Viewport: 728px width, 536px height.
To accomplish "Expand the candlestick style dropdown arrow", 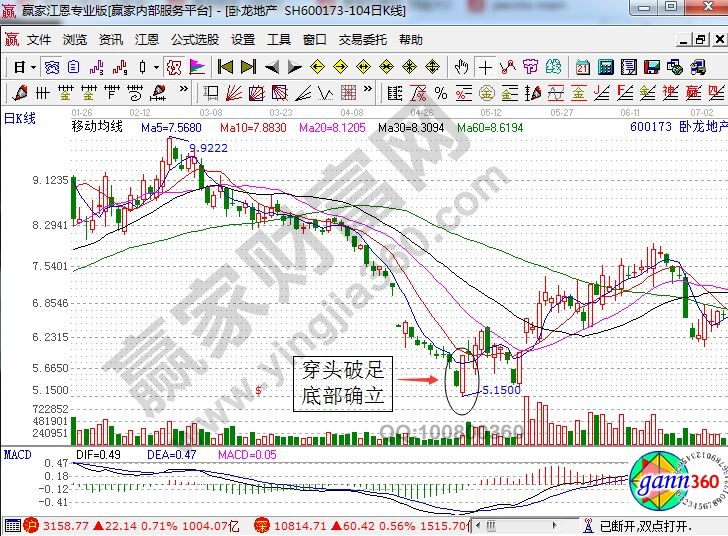I will point(155,67).
